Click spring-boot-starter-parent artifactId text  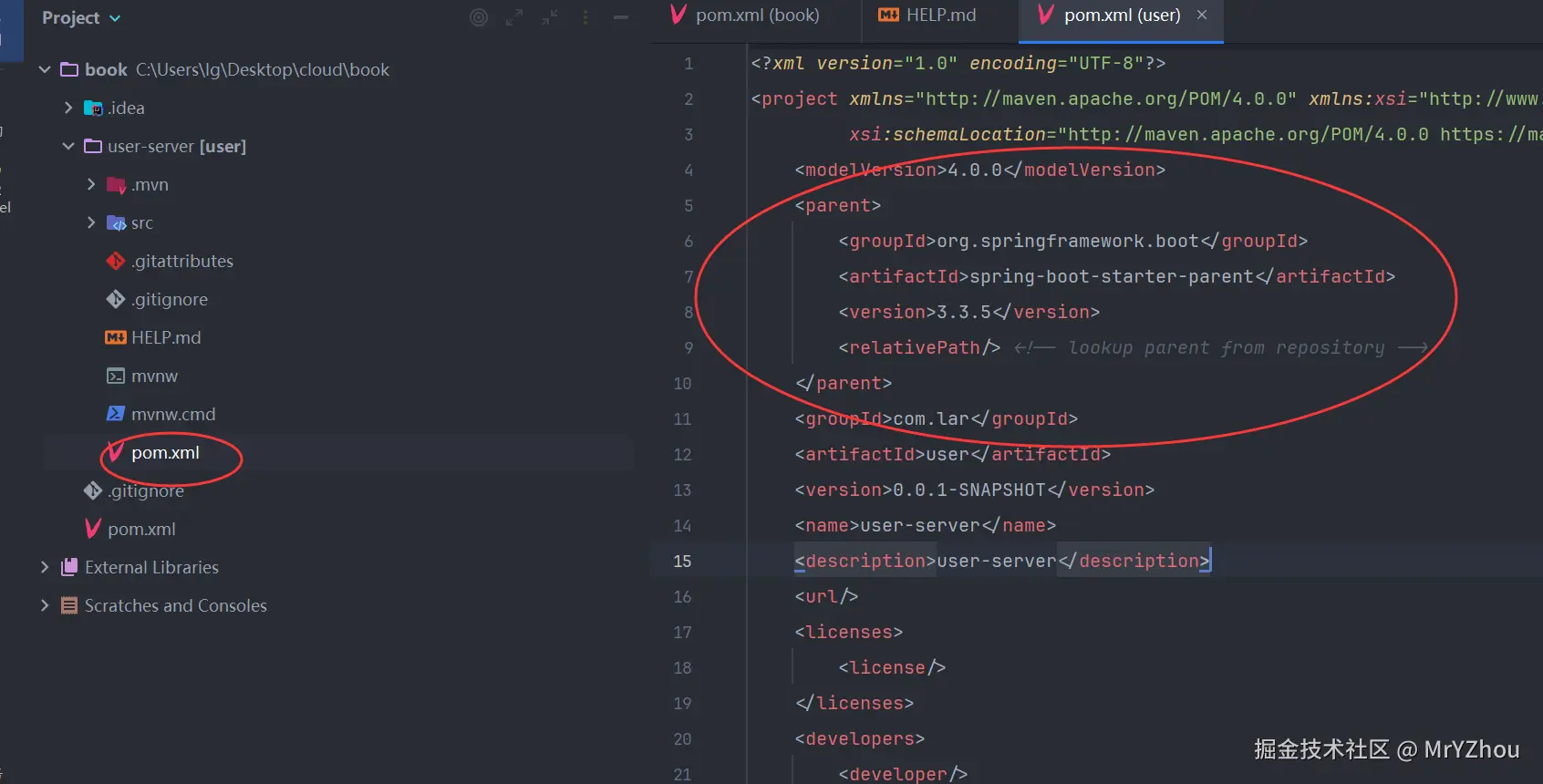click(1112, 276)
